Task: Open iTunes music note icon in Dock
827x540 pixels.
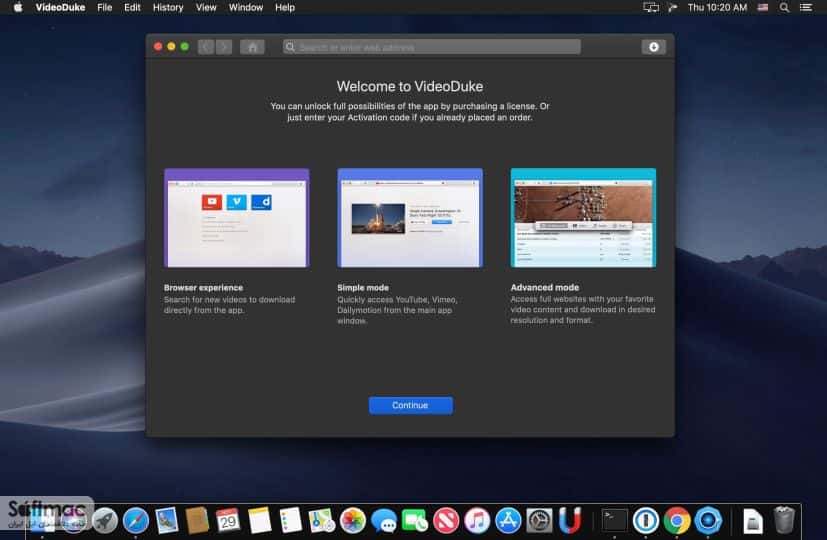Action: (477, 520)
